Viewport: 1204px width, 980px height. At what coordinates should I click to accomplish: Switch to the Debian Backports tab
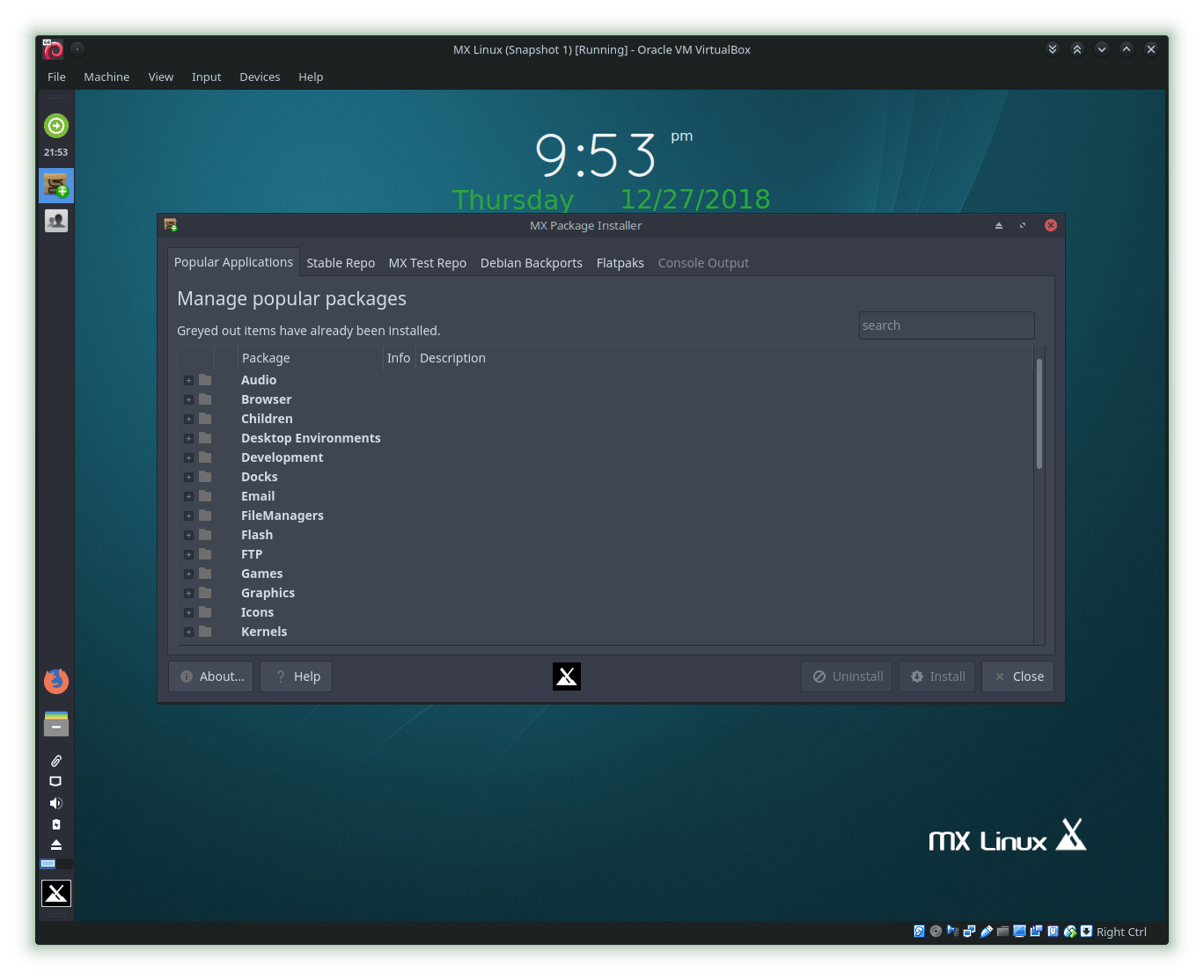(531, 262)
